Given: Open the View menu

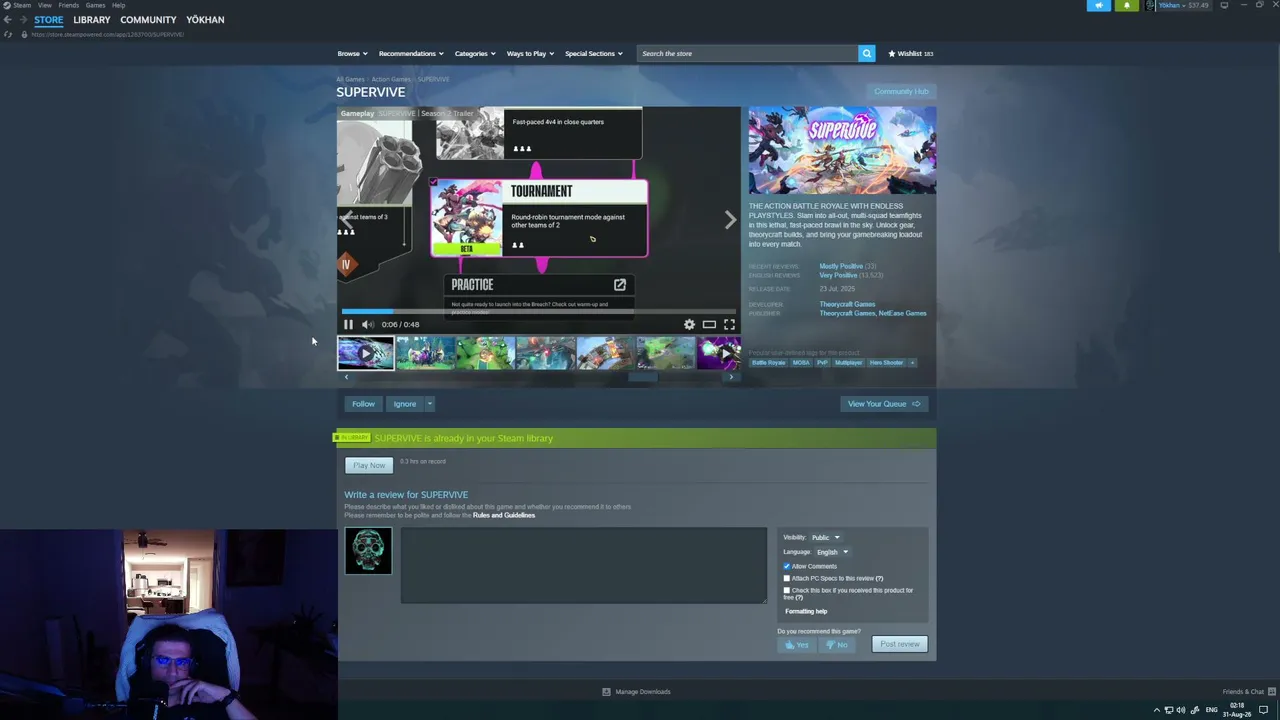Looking at the screenshot, I should pos(45,5).
